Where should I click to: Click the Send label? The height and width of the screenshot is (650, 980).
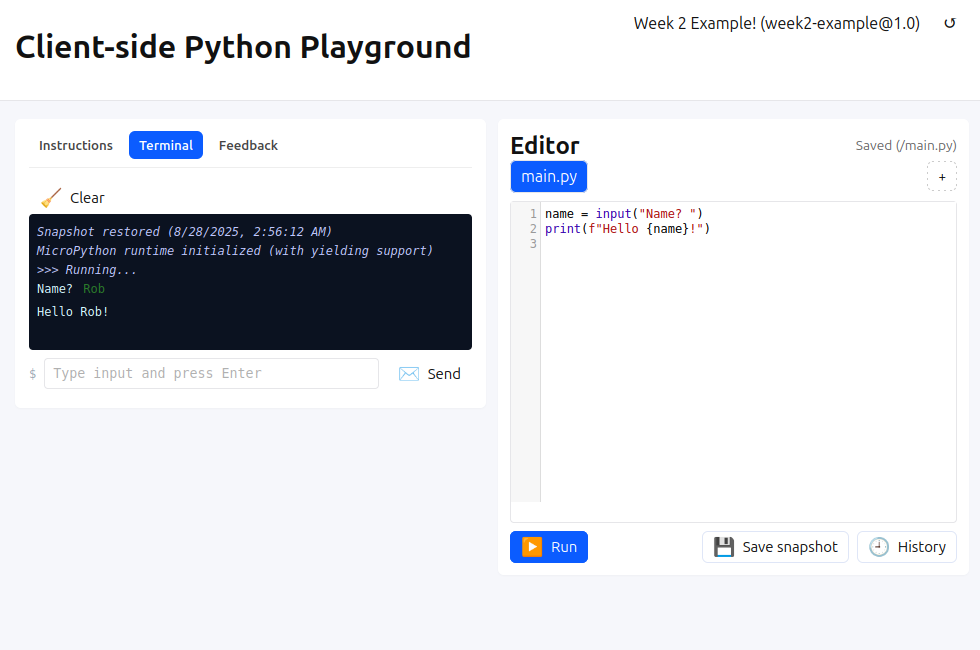pyautogui.click(x=444, y=374)
